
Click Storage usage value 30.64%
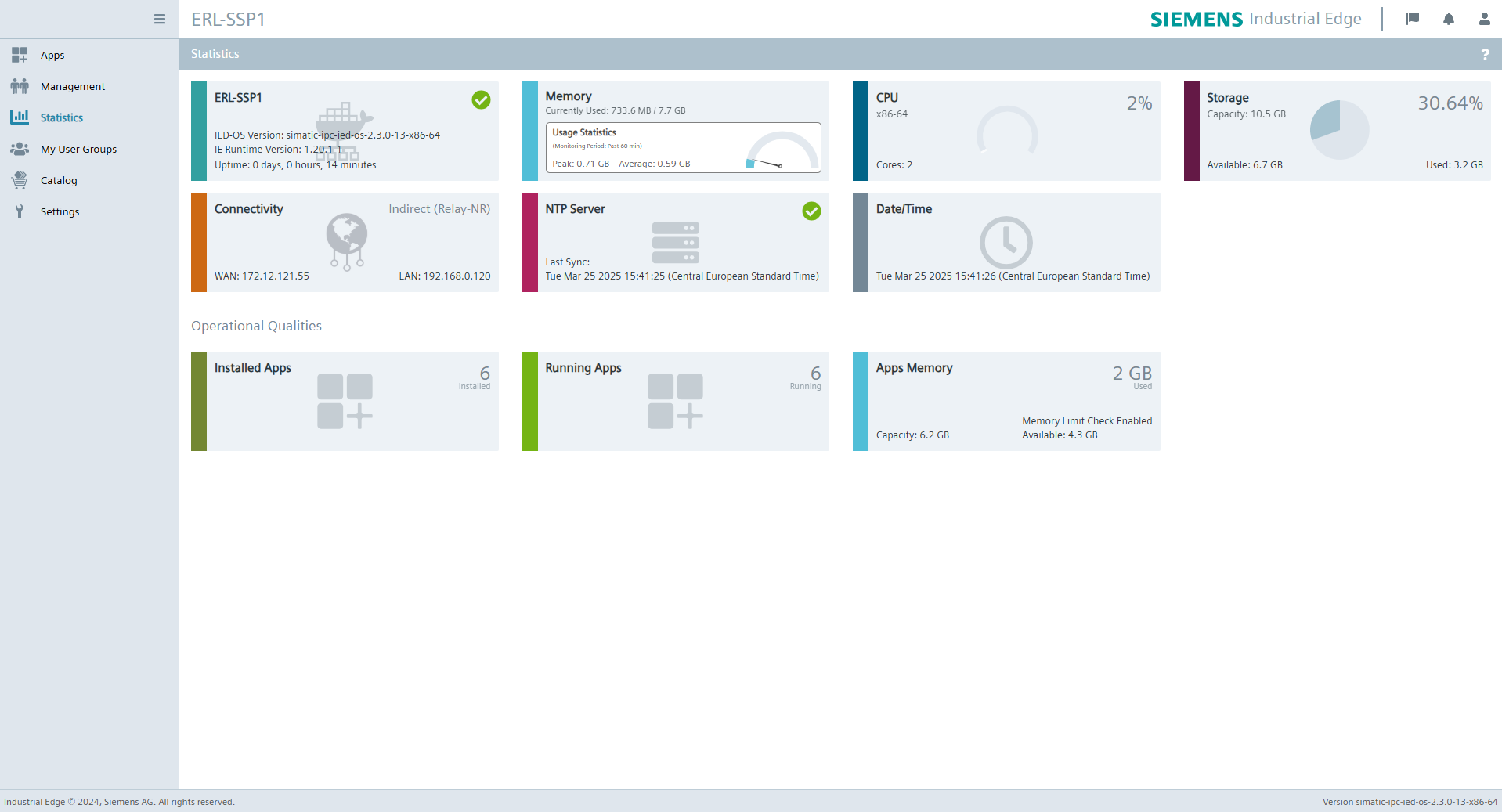click(x=1450, y=103)
